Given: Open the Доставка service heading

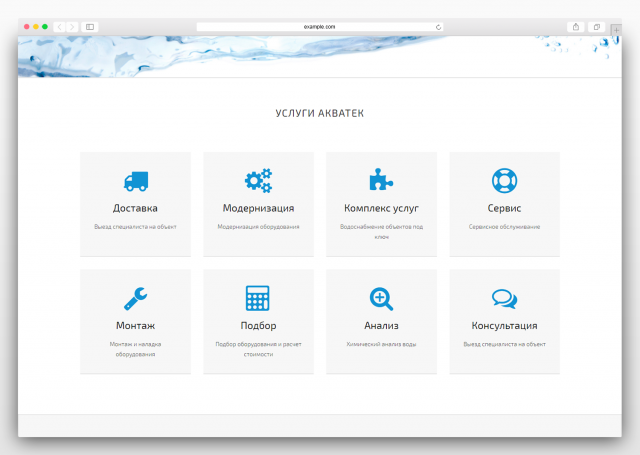Looking at the screenshot, I should [135, 209].
